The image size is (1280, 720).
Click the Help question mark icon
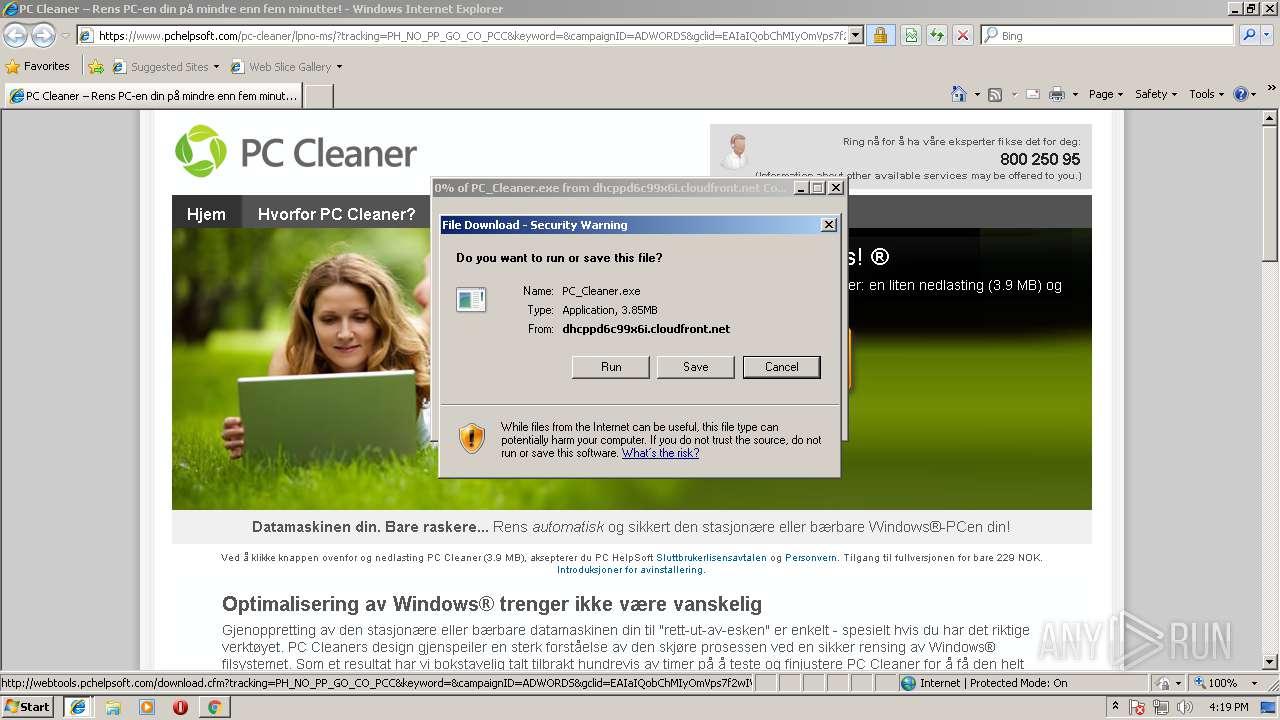tap(1241, 94)
